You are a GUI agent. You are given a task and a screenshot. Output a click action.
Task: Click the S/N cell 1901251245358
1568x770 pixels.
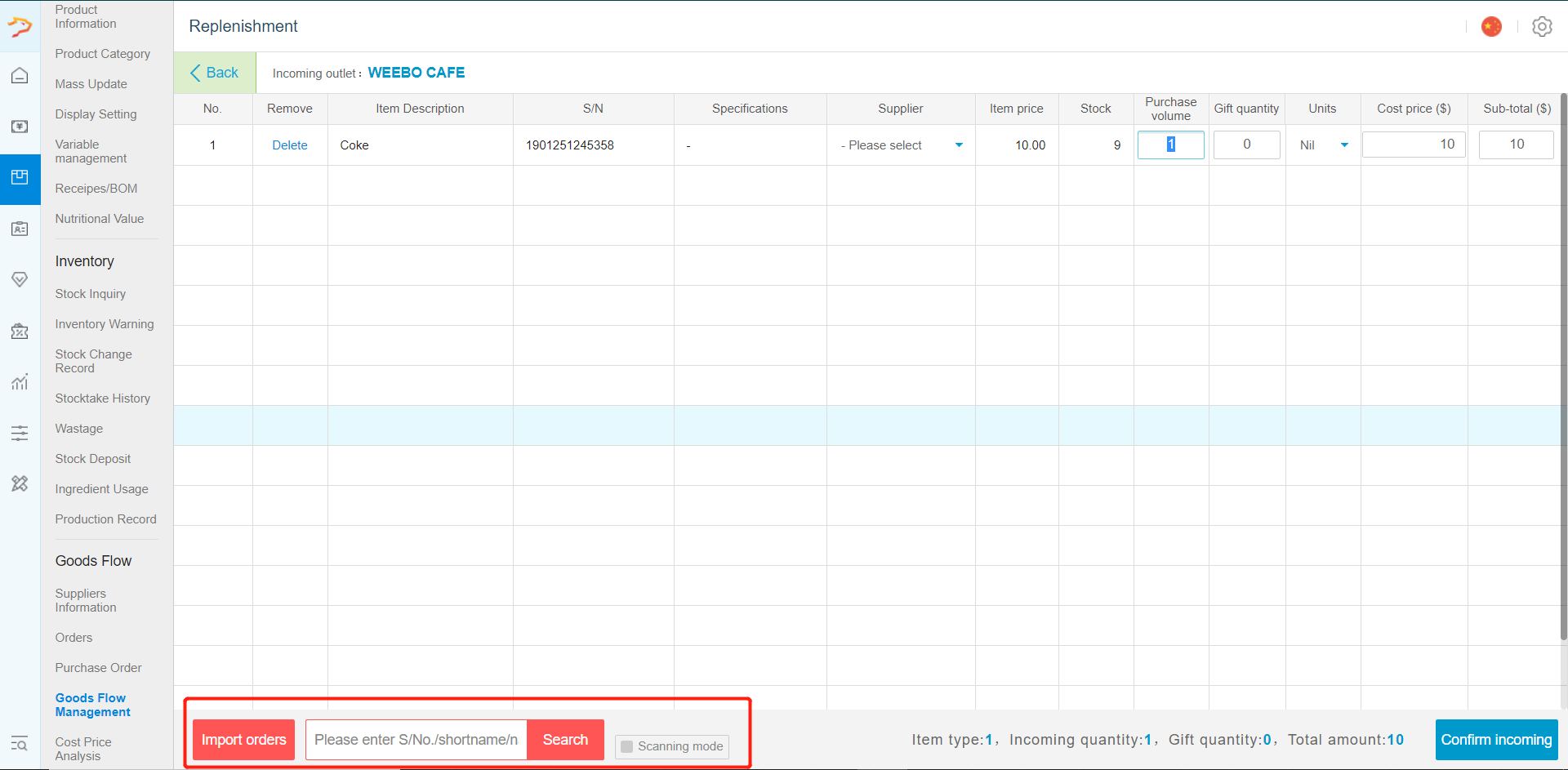coord(570,145)
